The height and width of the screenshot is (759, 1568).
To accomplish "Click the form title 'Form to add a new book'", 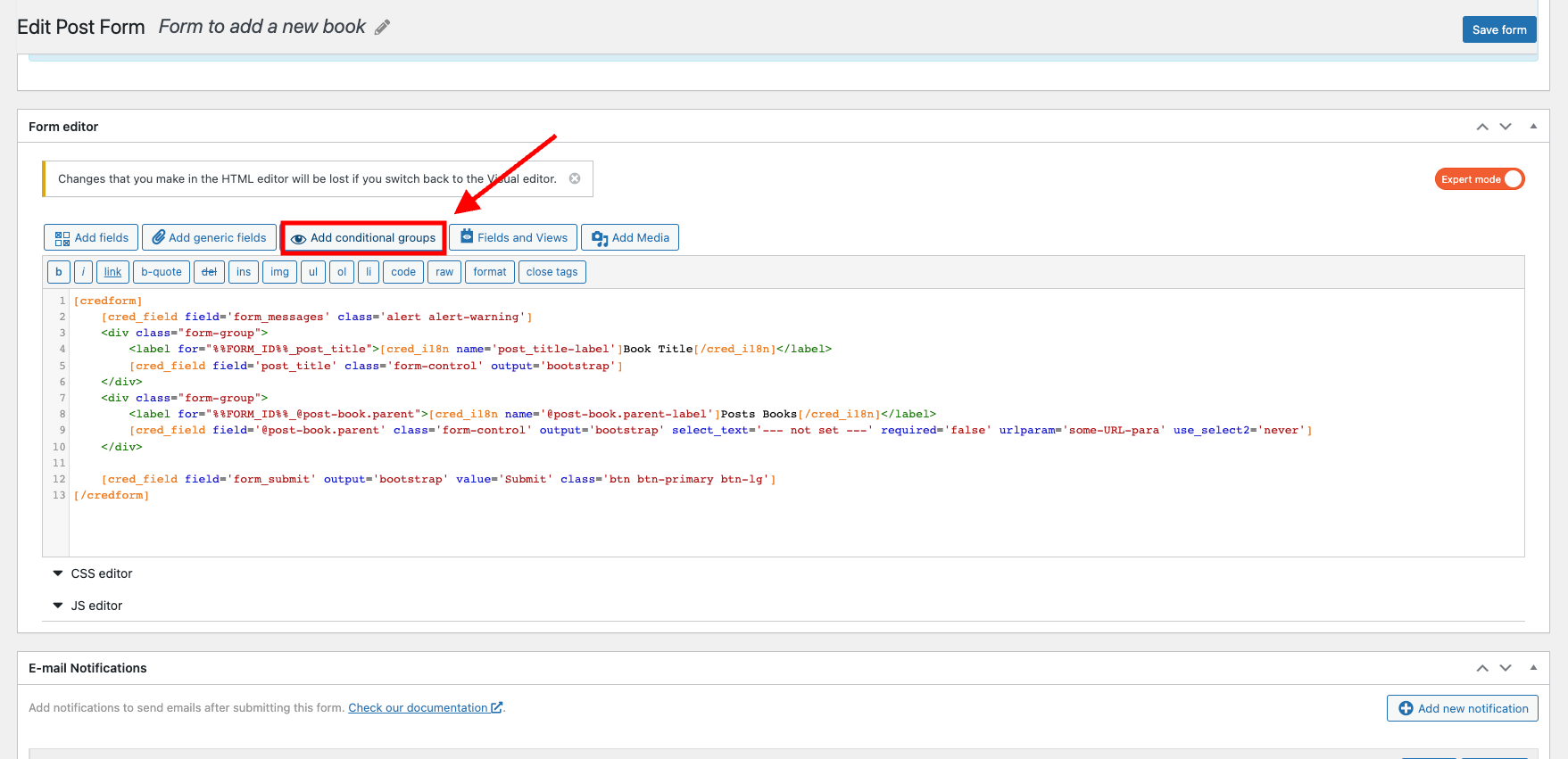I will tap(261, 27).
